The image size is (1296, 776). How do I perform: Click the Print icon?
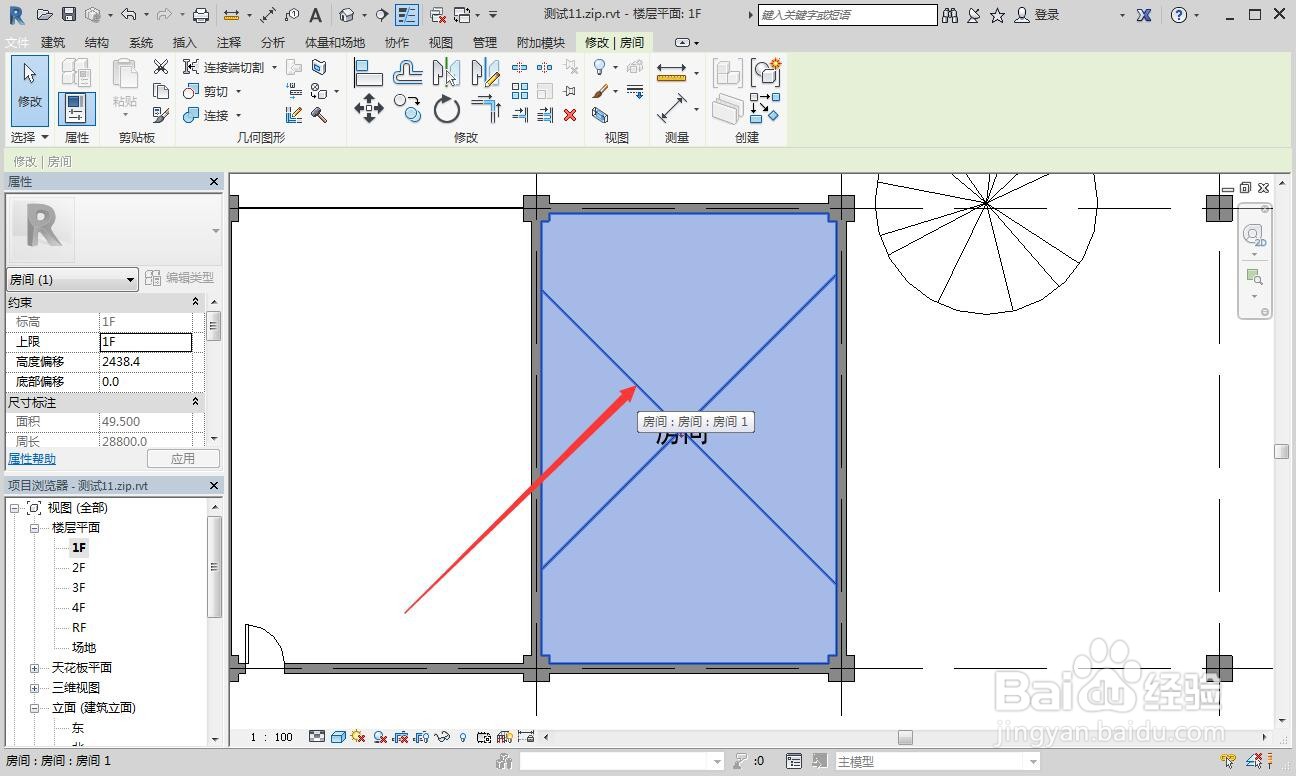click(200, 15)
